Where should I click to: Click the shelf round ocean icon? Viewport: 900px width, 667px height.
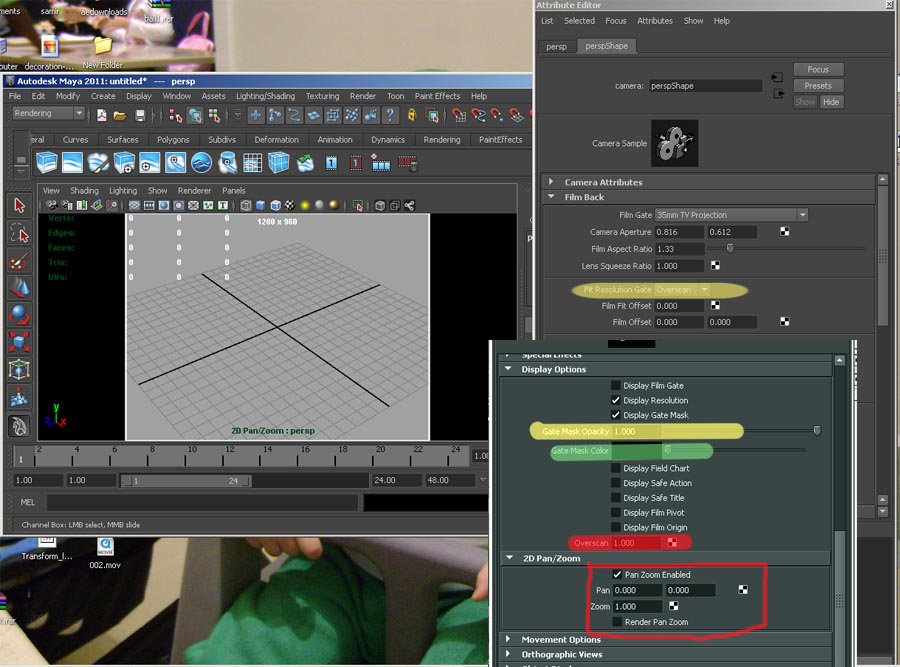click(x=201, y=163)
